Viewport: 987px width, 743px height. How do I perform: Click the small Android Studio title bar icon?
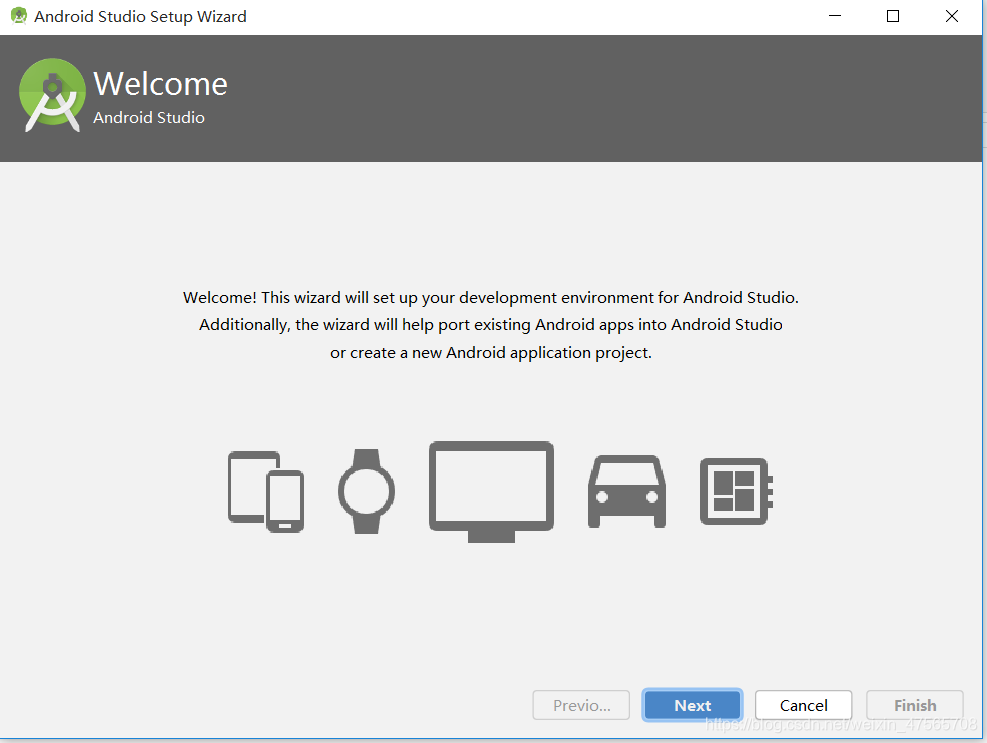pyautogui.click(x=19, y=16)
